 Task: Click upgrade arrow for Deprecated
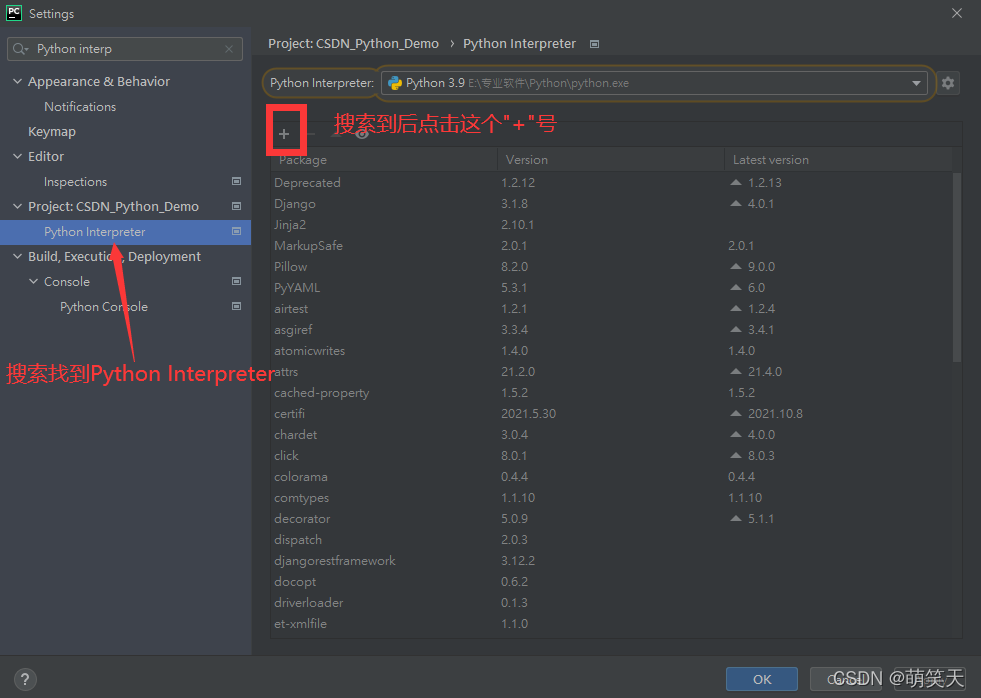(x=736, y=183)
